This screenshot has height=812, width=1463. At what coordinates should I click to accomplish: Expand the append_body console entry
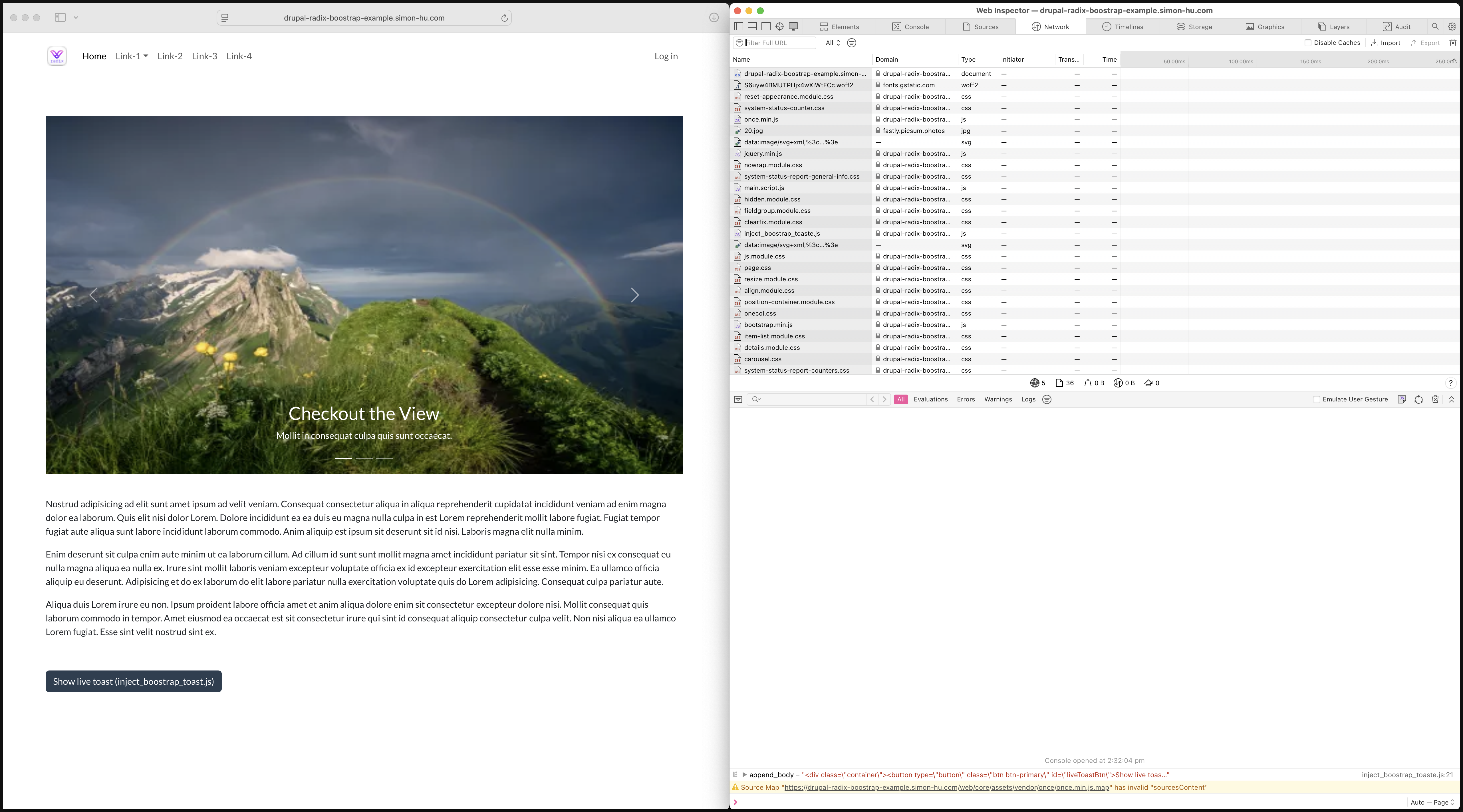point(744,775)
